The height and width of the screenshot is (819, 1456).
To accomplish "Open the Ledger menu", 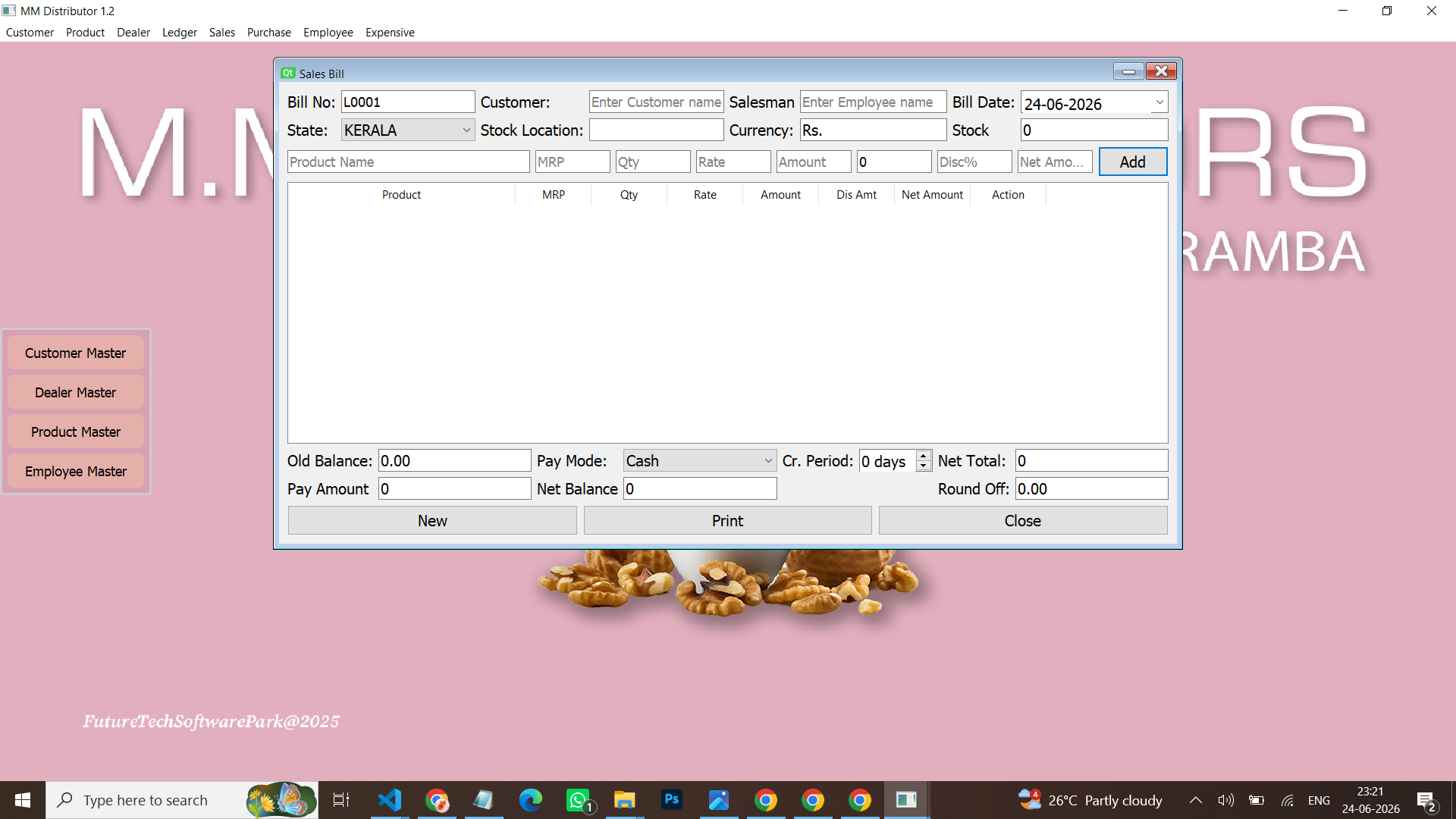I will pyautogui.click(x=180, y=33).
